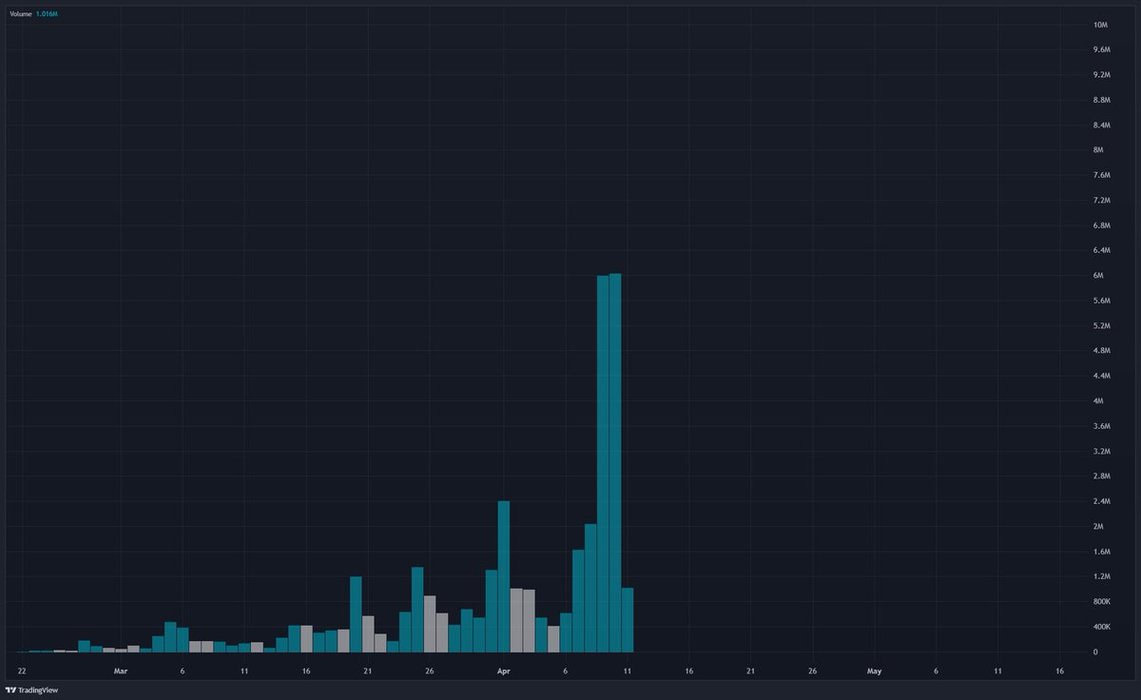This screenshot has width=1141, height=700.
Task: Click the 7.2M scale label
Action: [x=1102, y=200]
